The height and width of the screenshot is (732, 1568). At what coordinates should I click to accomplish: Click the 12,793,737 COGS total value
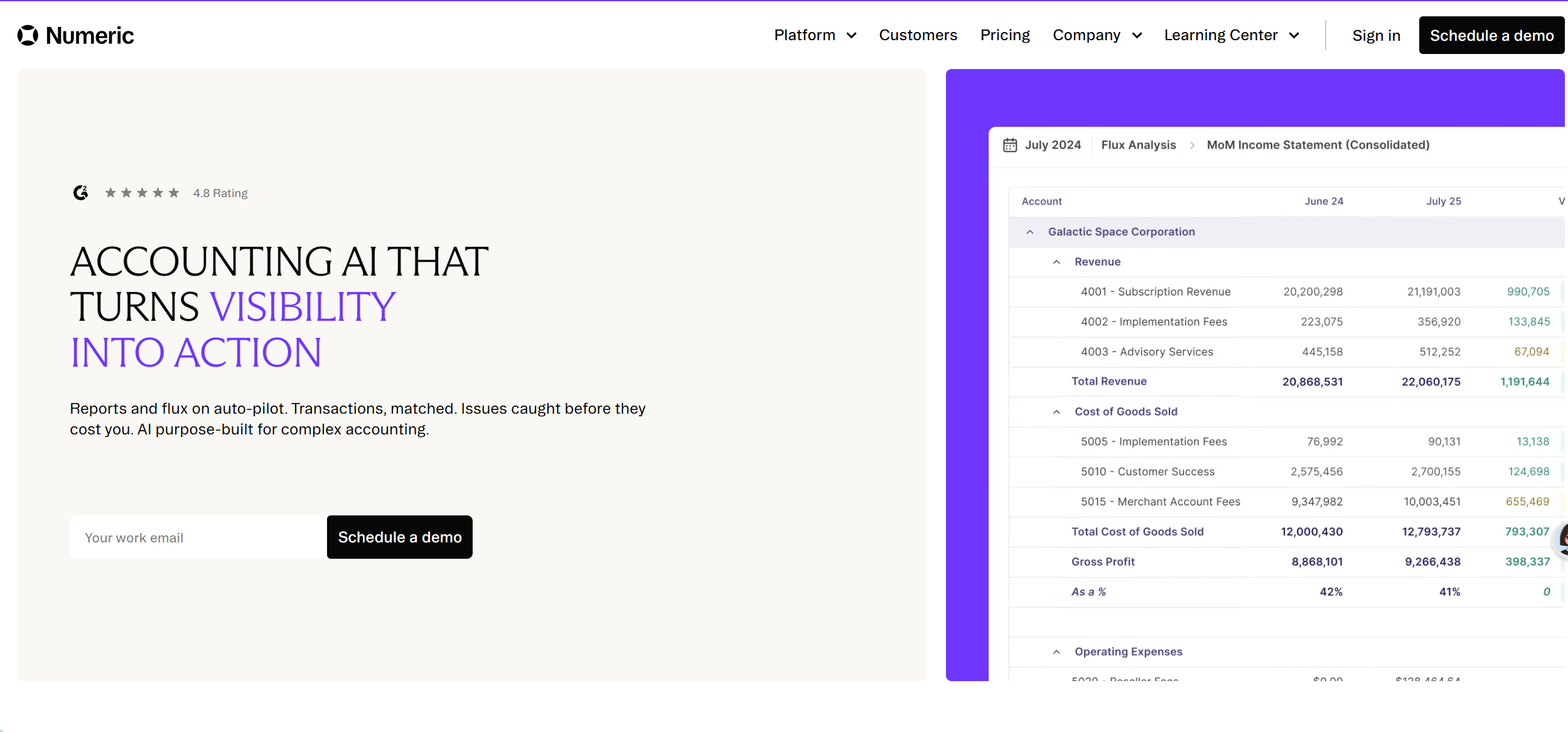point(1431,532)
